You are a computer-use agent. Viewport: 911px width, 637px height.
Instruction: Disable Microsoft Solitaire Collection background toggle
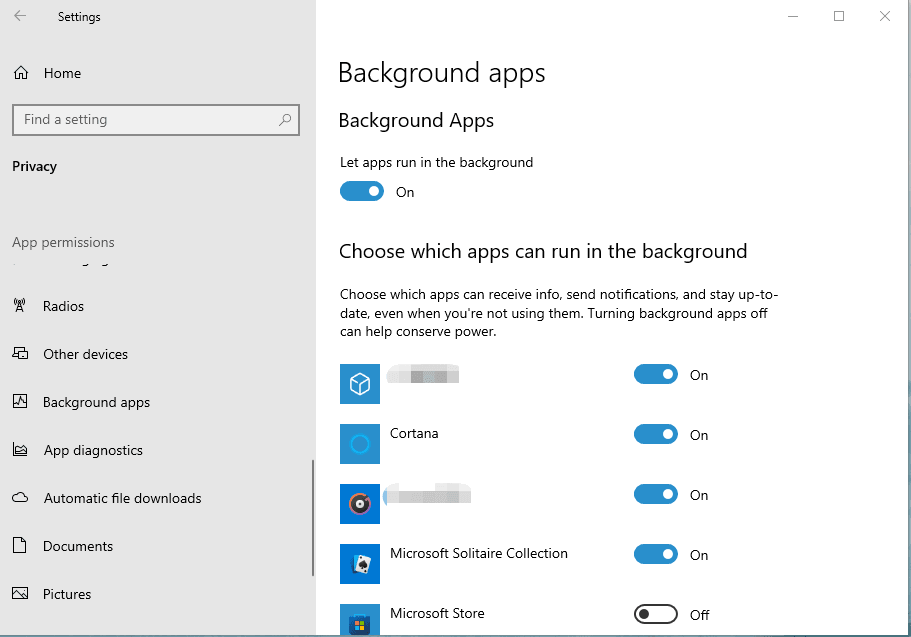[x=656, y=554]
